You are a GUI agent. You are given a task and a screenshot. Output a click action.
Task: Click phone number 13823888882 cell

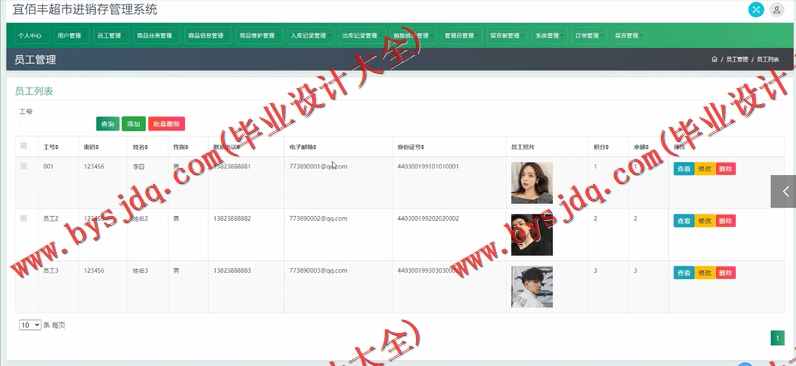click(232, 218)
